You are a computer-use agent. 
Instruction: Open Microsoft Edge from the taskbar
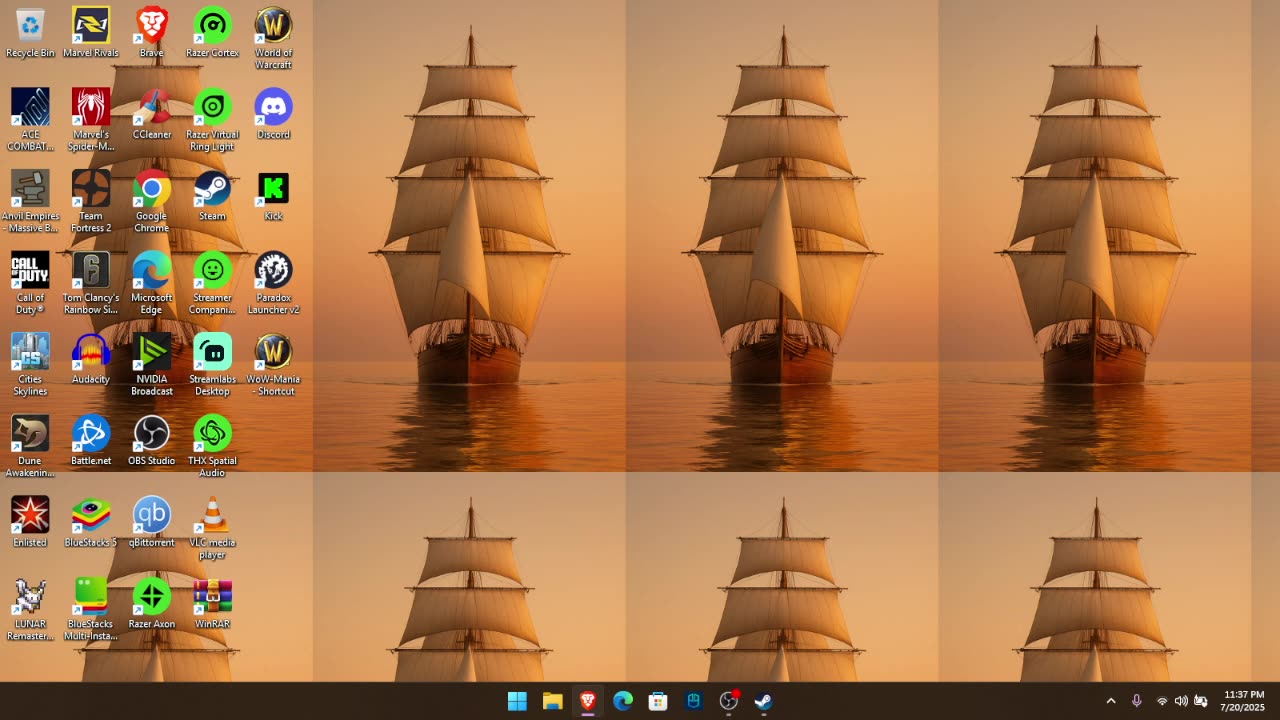(623, 701)
